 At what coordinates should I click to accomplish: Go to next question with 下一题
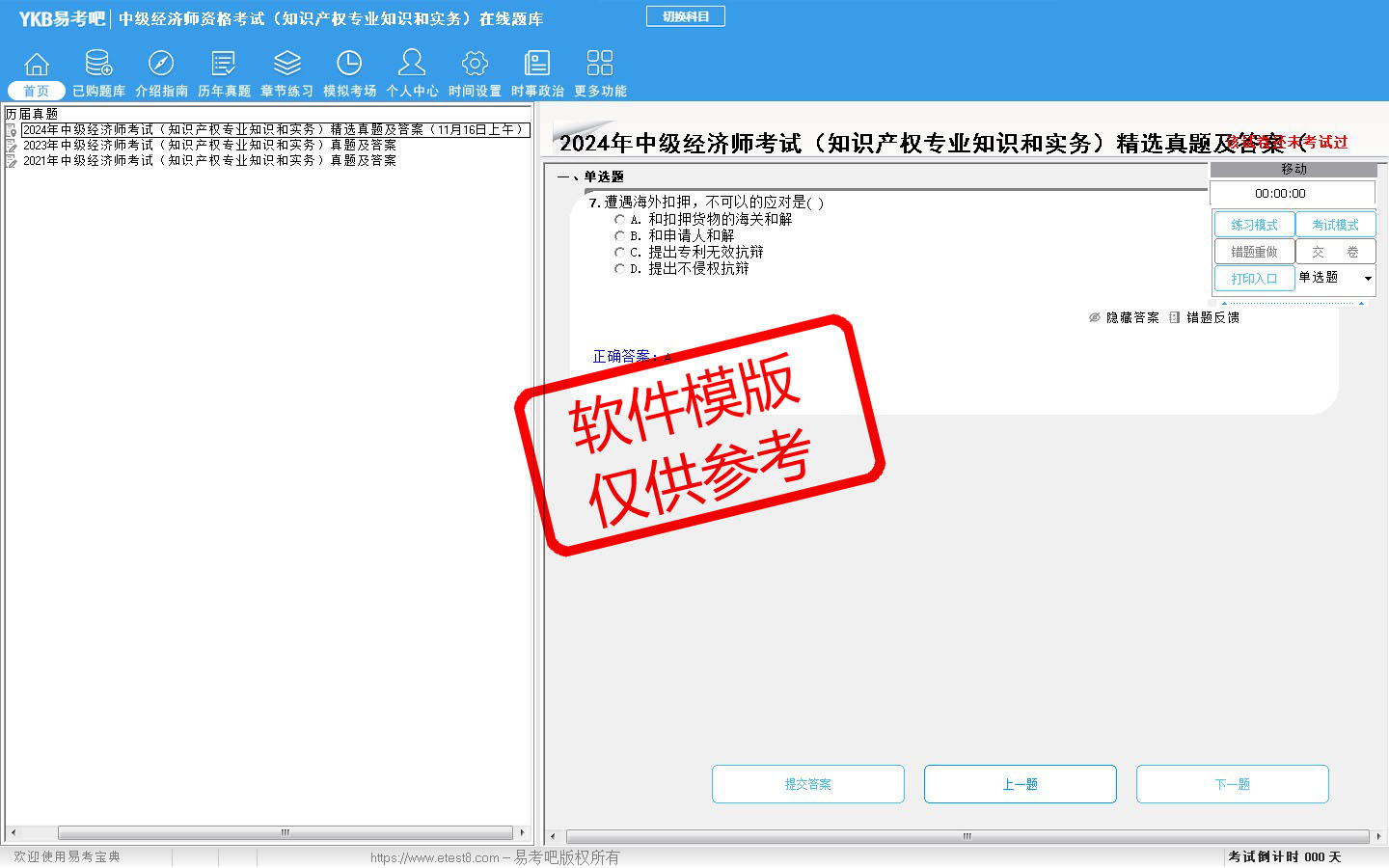(x=1232, y=784)
